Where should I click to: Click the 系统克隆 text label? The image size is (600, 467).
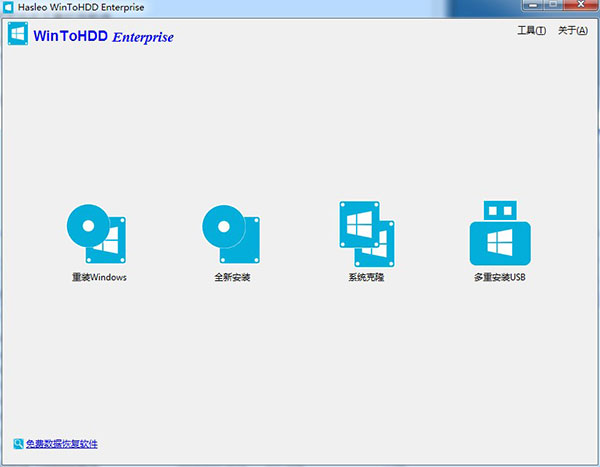coord(366,277)
